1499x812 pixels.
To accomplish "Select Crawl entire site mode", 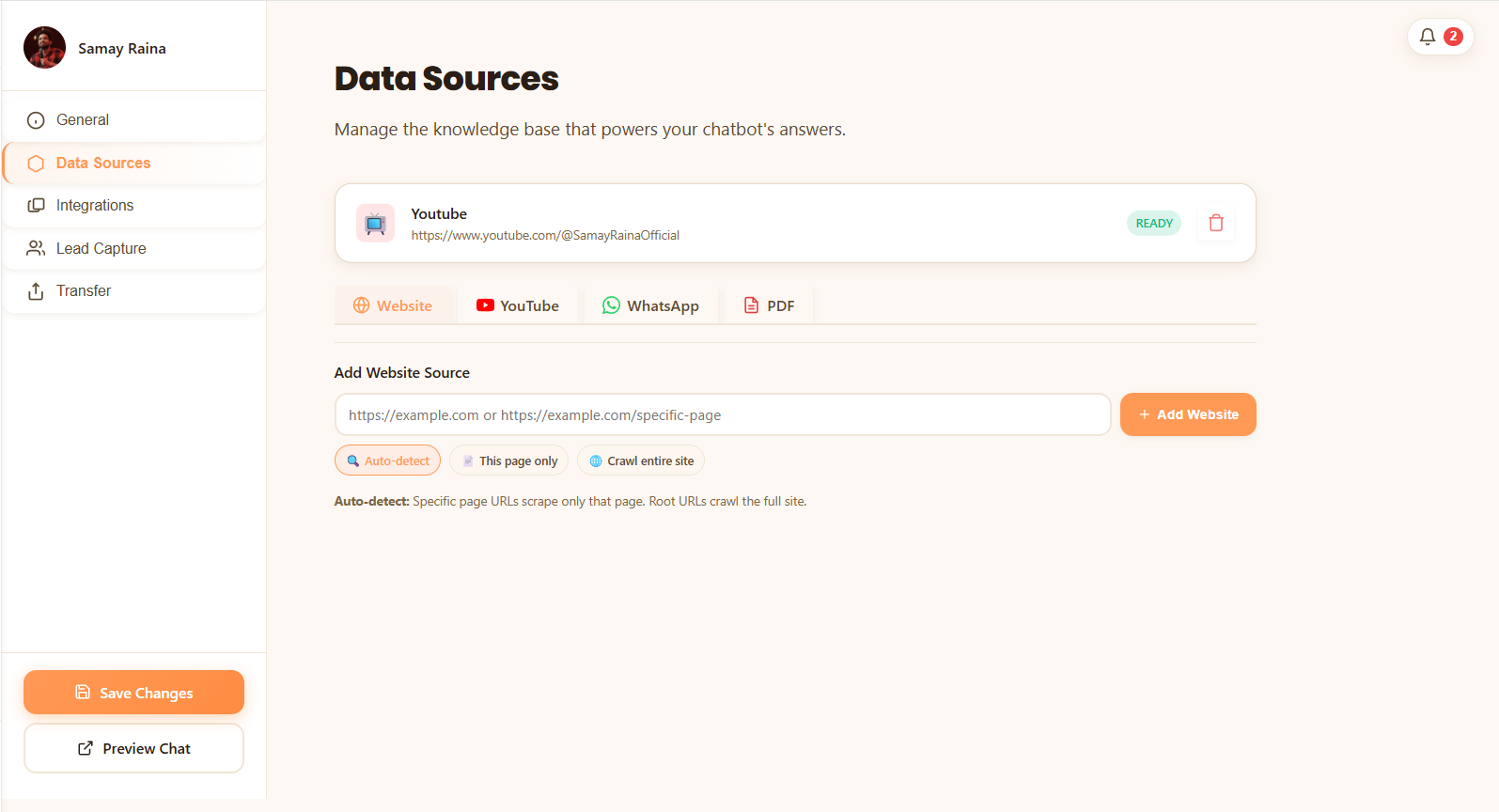I will coord(641,461).
